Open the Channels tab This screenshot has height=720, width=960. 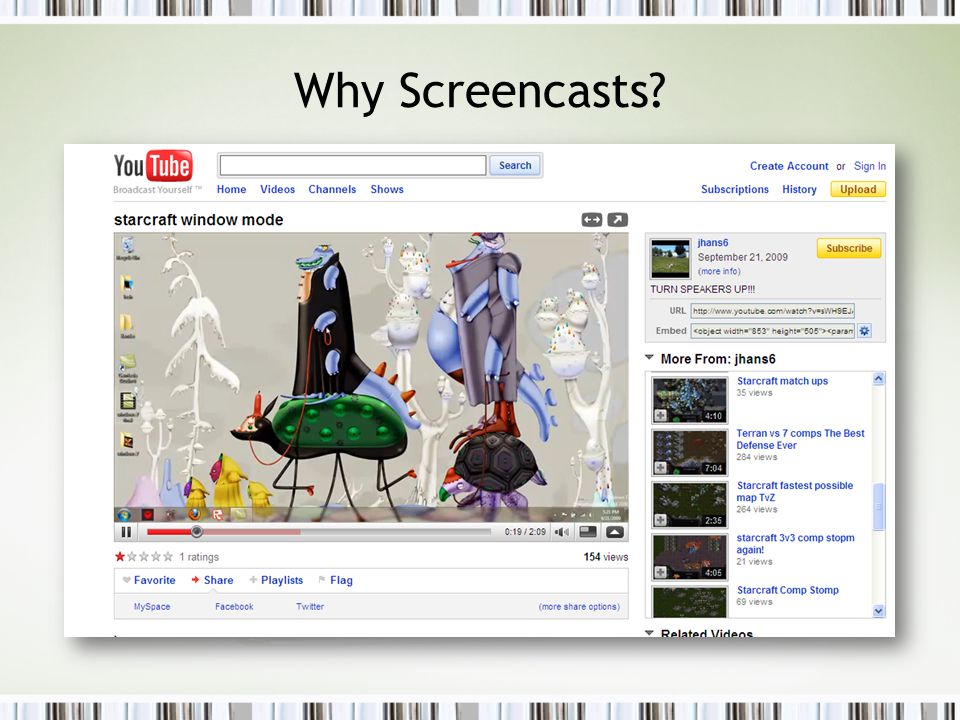point(332,189)
